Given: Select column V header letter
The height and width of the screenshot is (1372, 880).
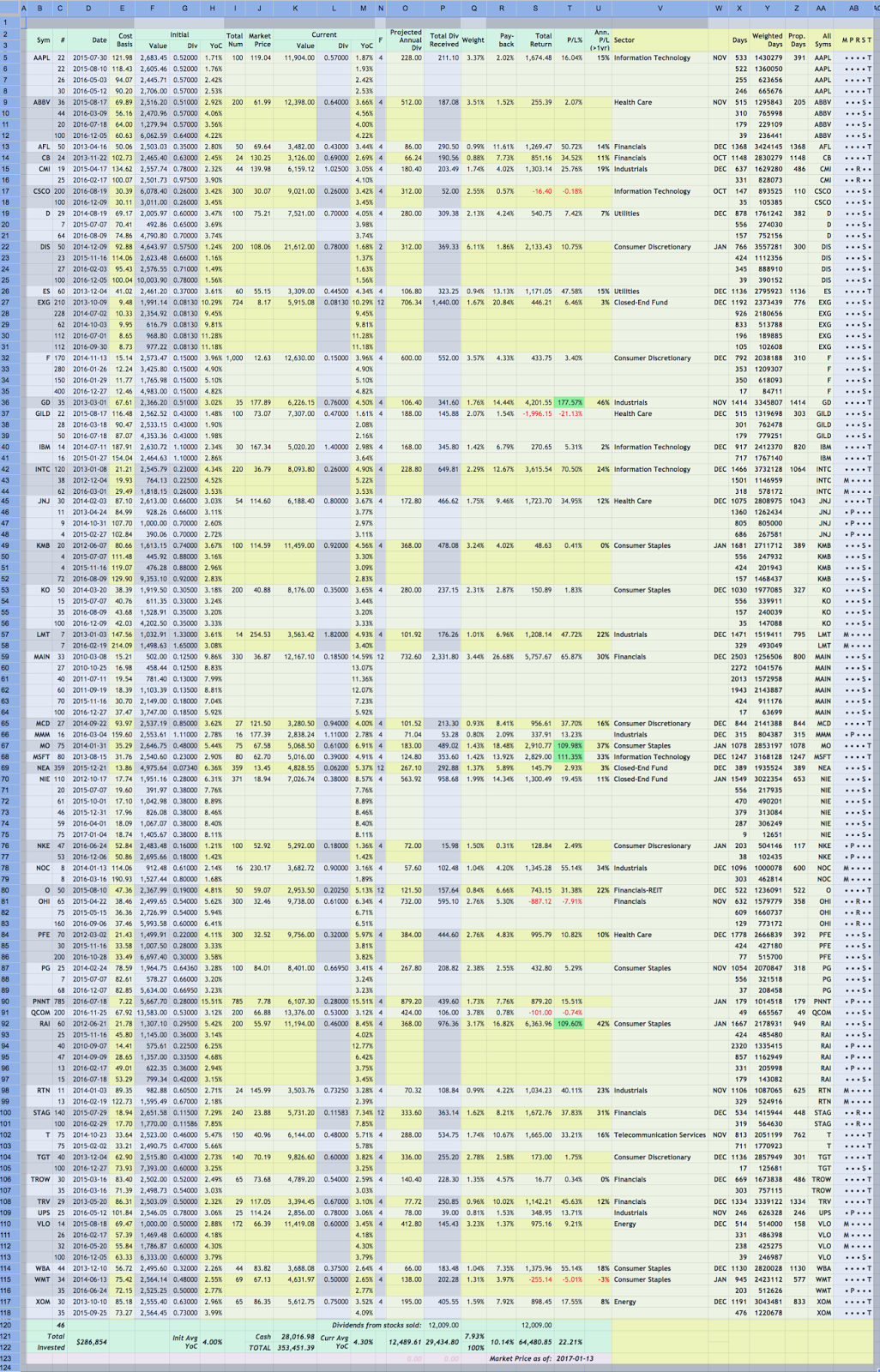Looking at the screenshot, I should point(660,9).
